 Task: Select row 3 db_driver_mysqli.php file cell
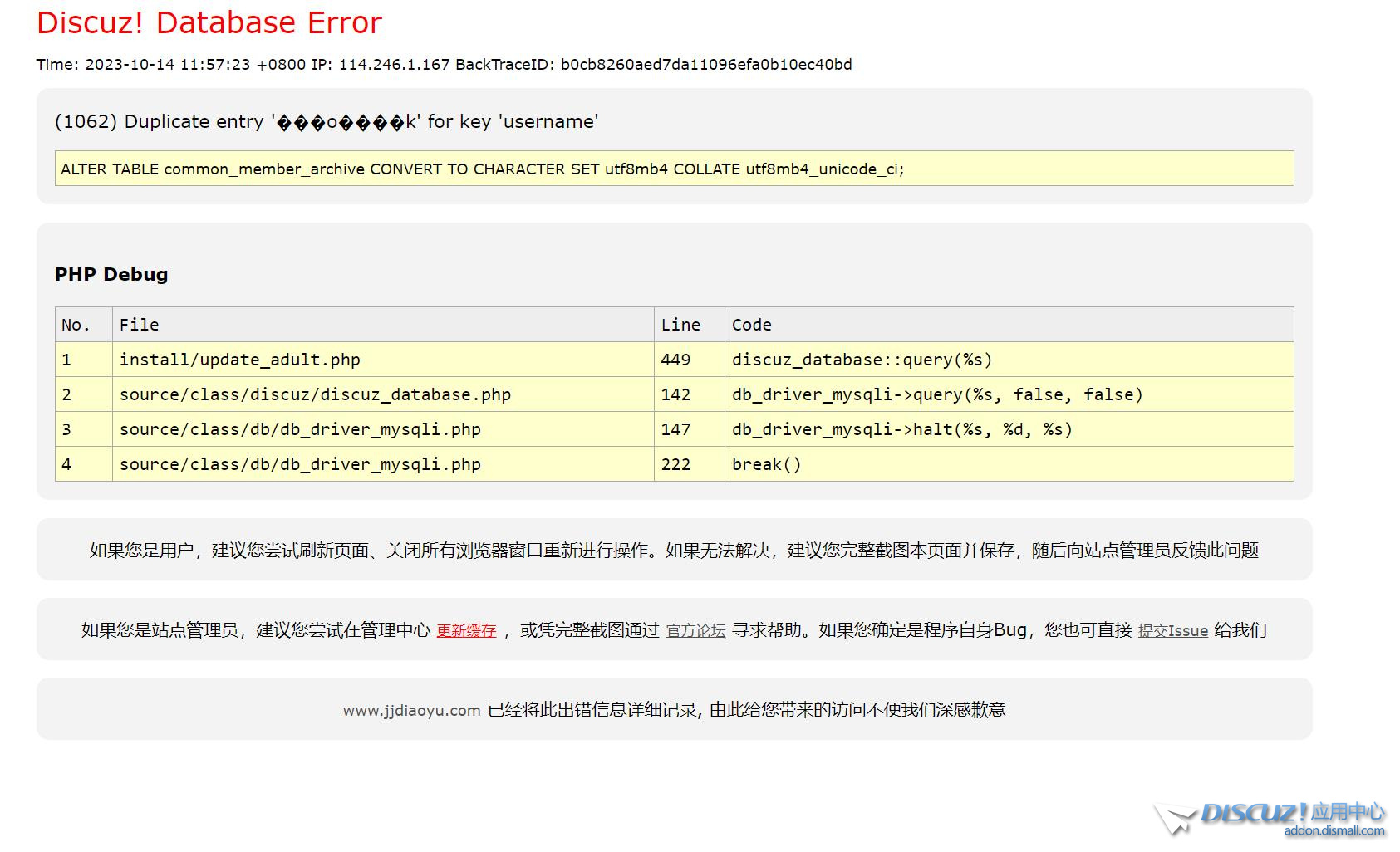click(383, 429)
